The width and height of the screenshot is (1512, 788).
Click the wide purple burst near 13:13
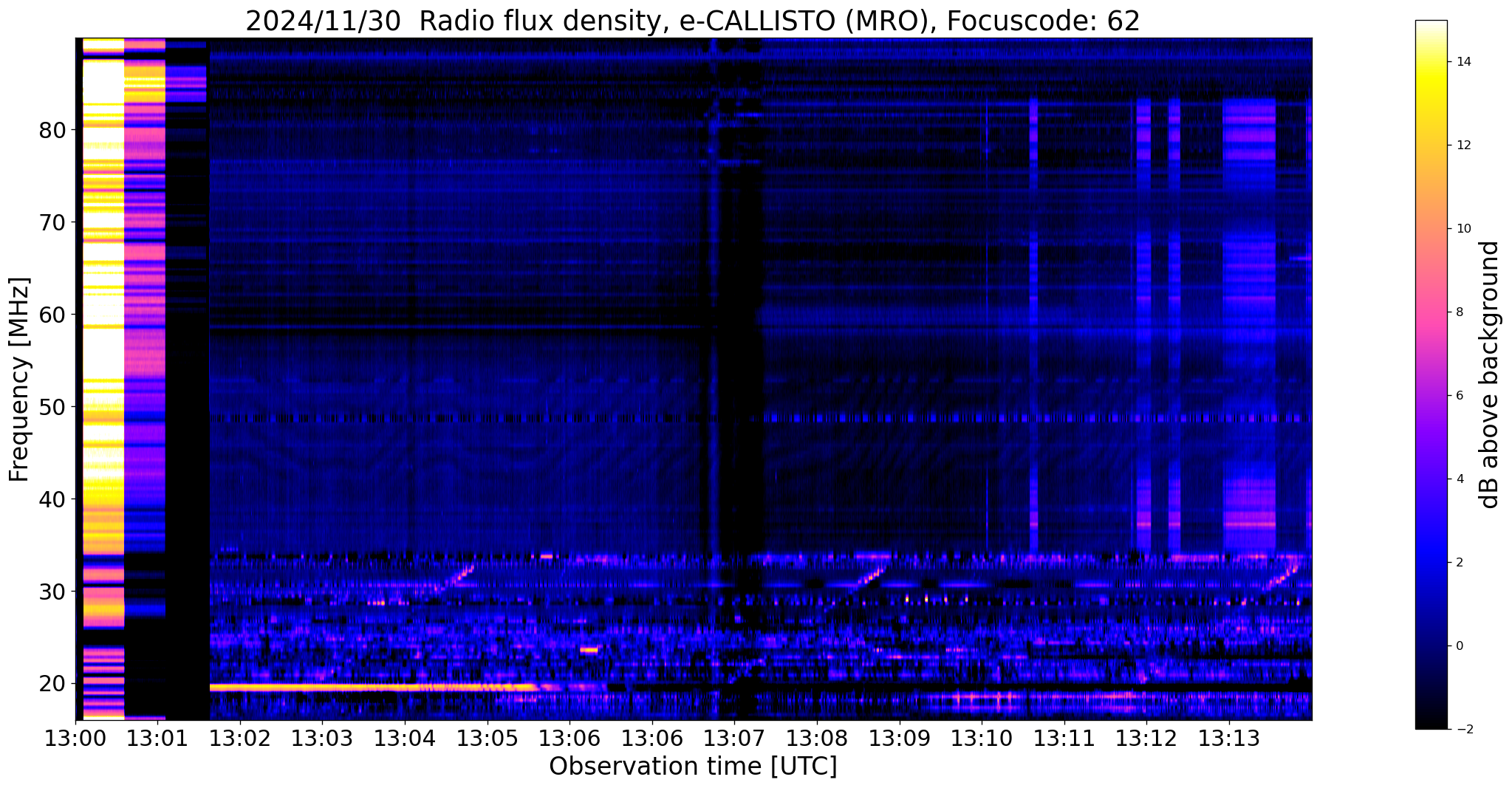1249,325
